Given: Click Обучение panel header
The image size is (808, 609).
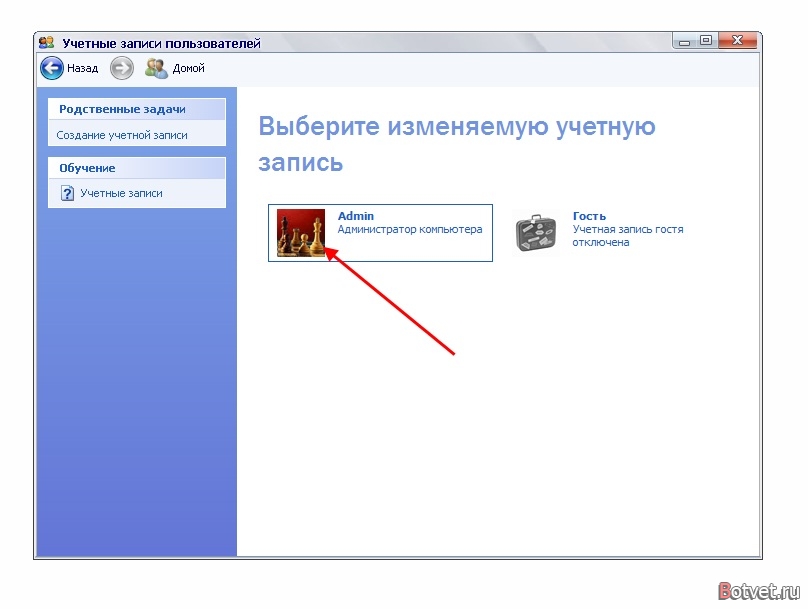Looking at the screenshot, I should pos(137,168).
